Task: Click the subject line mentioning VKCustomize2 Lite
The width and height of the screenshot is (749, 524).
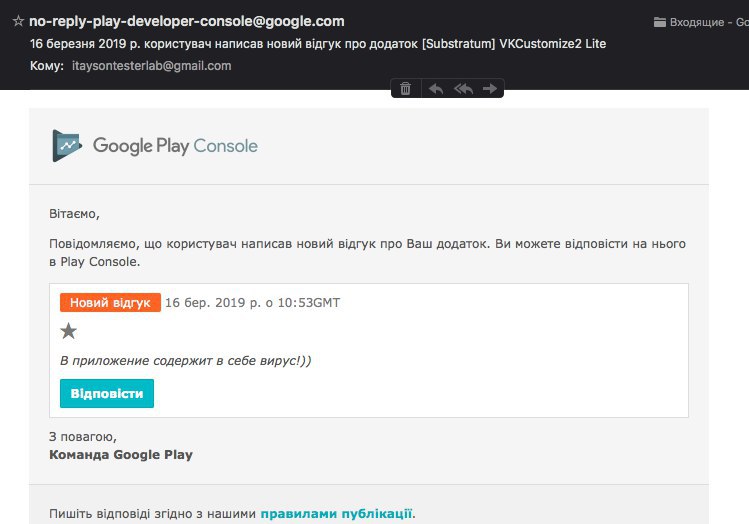Action: click(x=318, y=44)
